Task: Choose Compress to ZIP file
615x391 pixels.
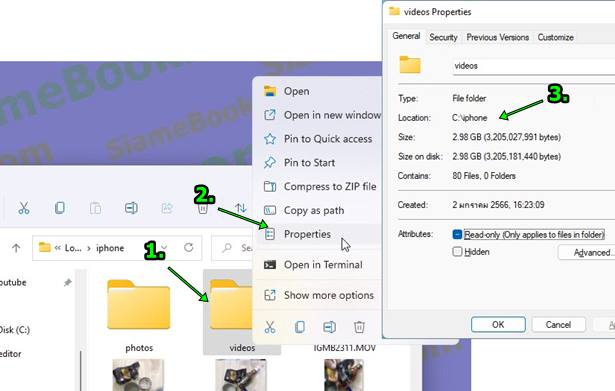Action: (330, 186)
